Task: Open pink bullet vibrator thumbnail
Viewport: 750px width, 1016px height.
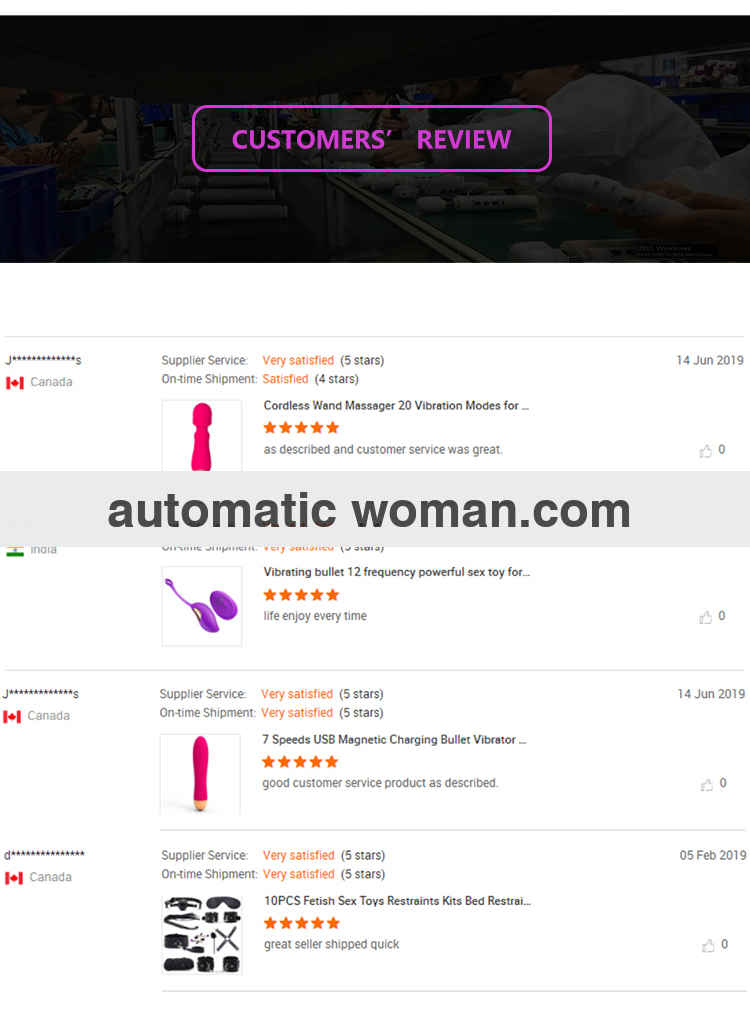Action: pos(200,774)
